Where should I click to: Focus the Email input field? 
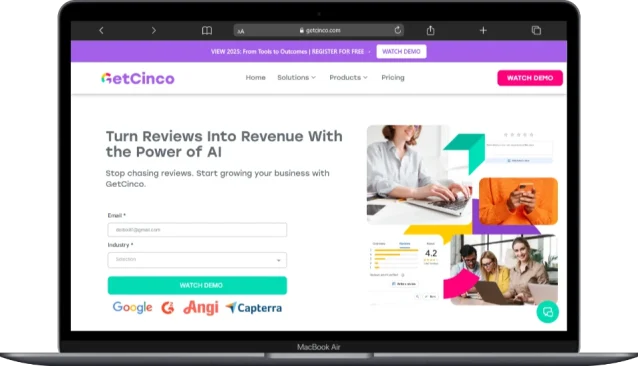[x=197, y=230]
